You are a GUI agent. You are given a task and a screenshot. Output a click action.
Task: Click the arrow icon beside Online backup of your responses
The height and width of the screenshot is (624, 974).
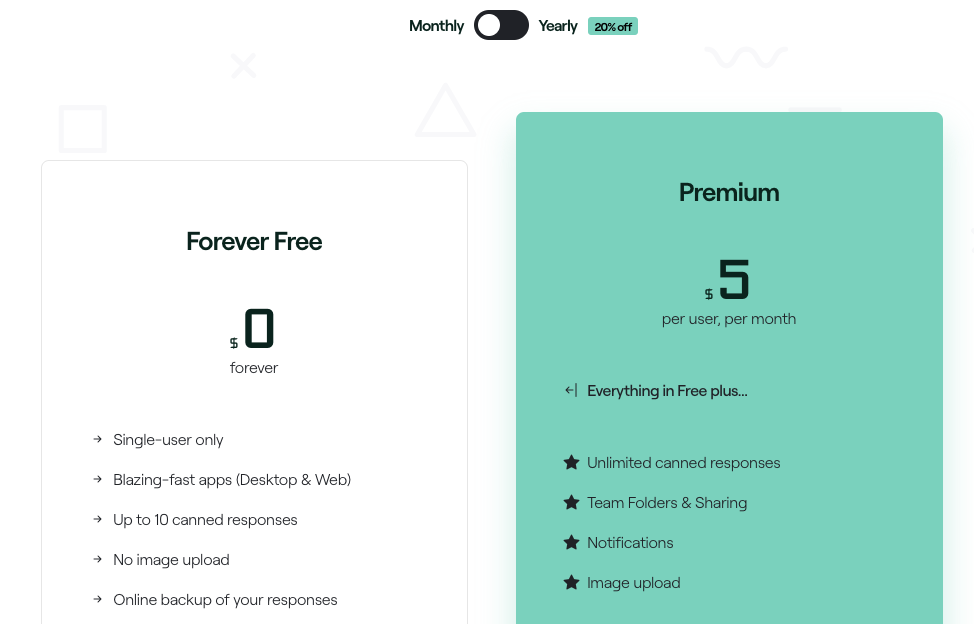click(97, 600)
